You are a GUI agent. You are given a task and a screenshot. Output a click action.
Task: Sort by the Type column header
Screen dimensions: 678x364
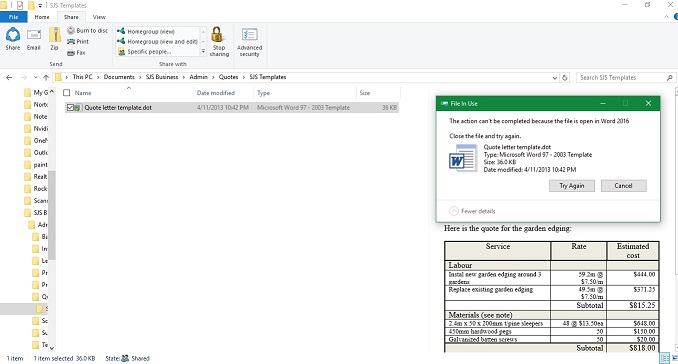263,93
